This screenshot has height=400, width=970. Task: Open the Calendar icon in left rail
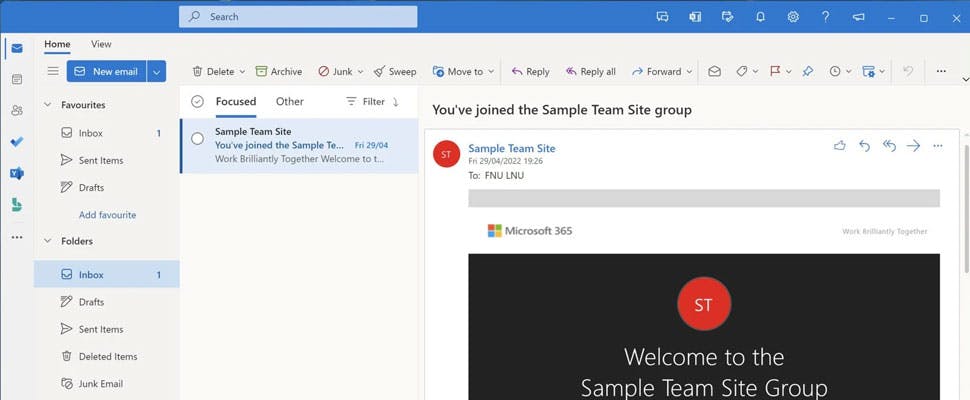(x=16, y=79)
